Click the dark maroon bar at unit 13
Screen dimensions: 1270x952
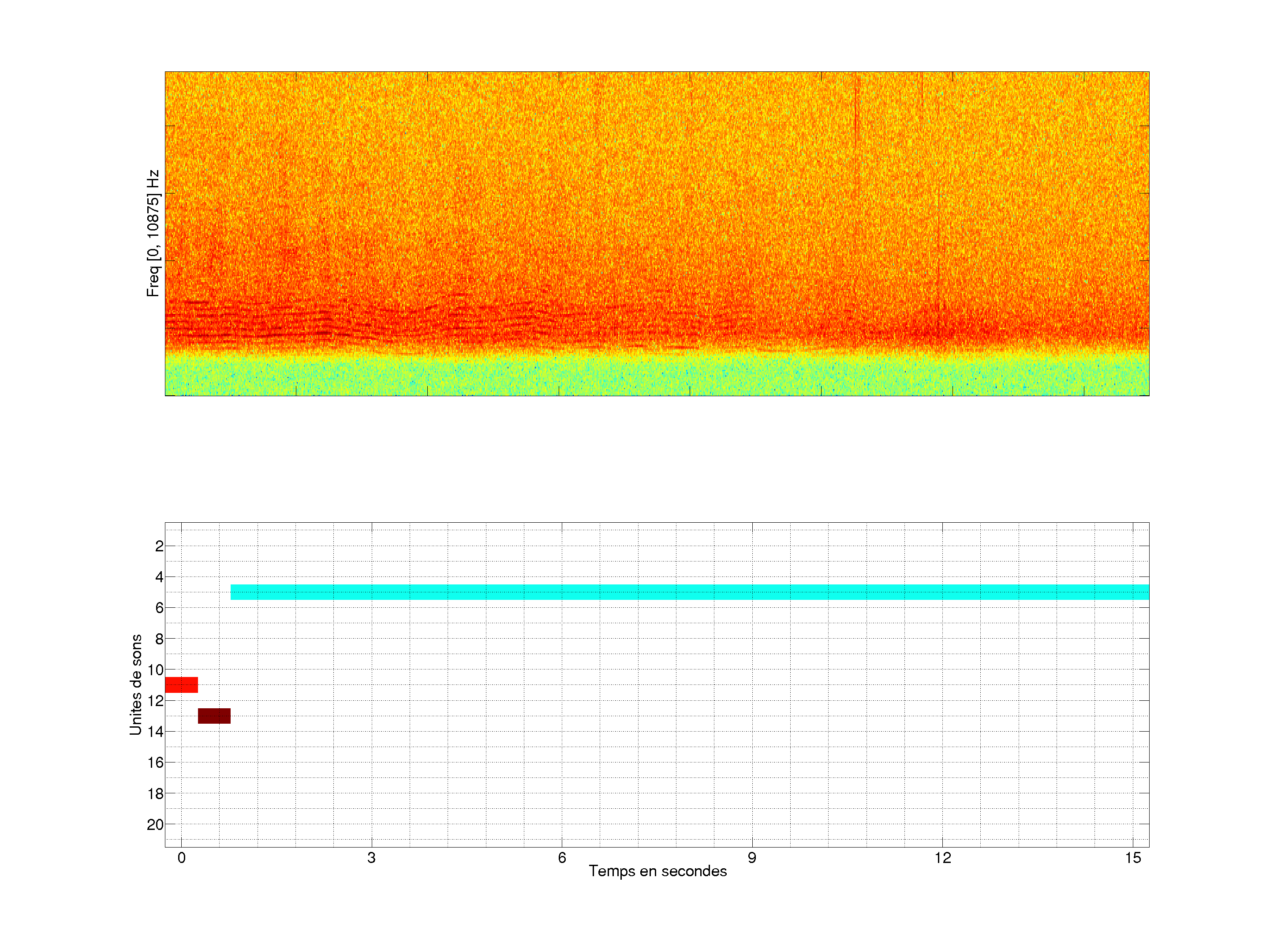214,716
